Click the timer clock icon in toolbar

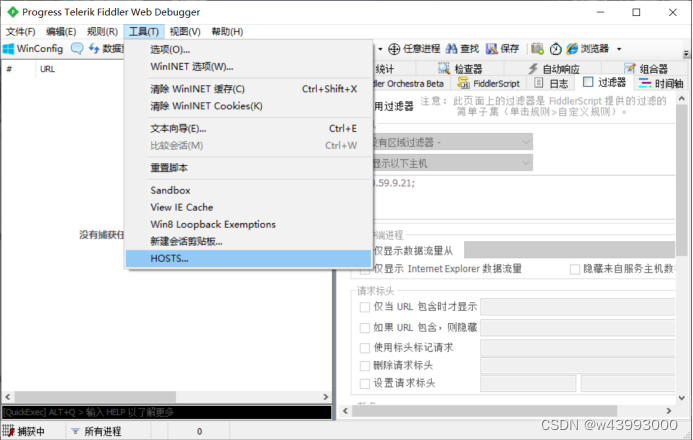556,49
